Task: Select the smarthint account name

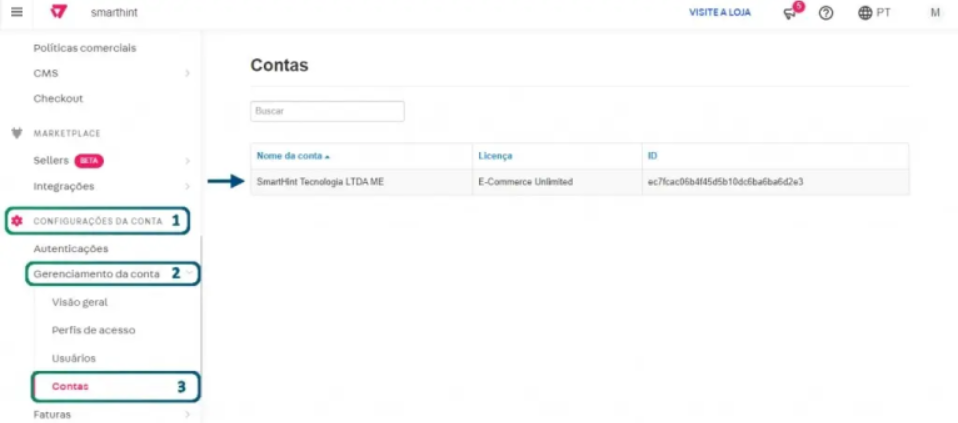Action: coord(114,12)
